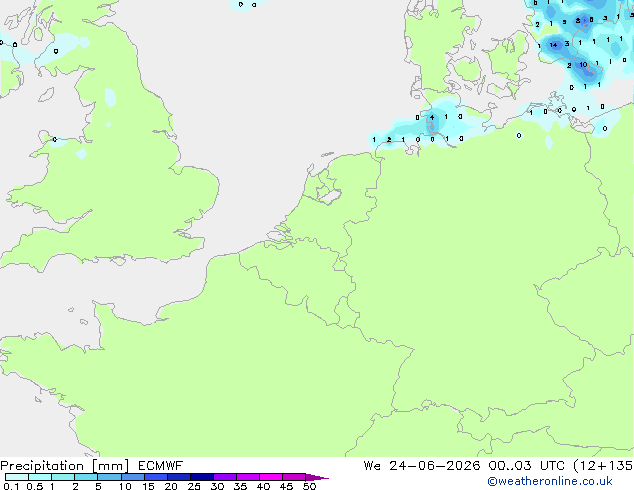The image size is (634, 490).
Task: Click the 30–35 mm purple legend swatch
Action: (225, 477)
